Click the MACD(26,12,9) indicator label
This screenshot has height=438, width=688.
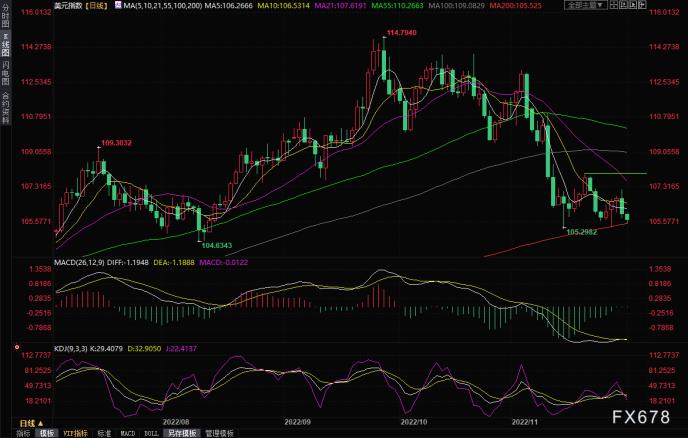coord(79,262)
